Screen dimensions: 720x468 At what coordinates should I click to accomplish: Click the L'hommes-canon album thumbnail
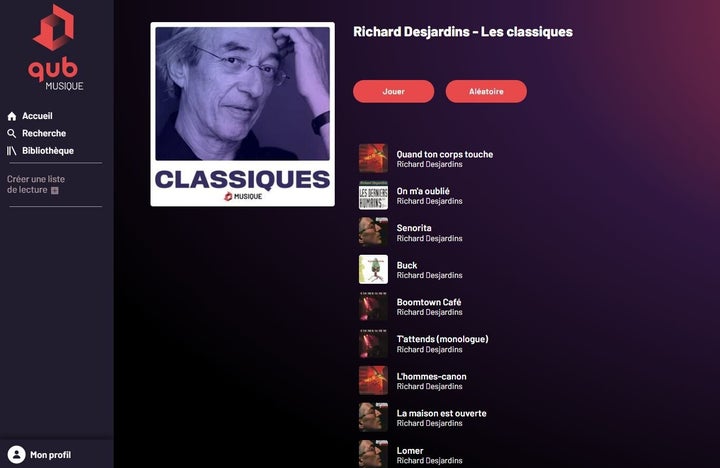tap(373, 380)
